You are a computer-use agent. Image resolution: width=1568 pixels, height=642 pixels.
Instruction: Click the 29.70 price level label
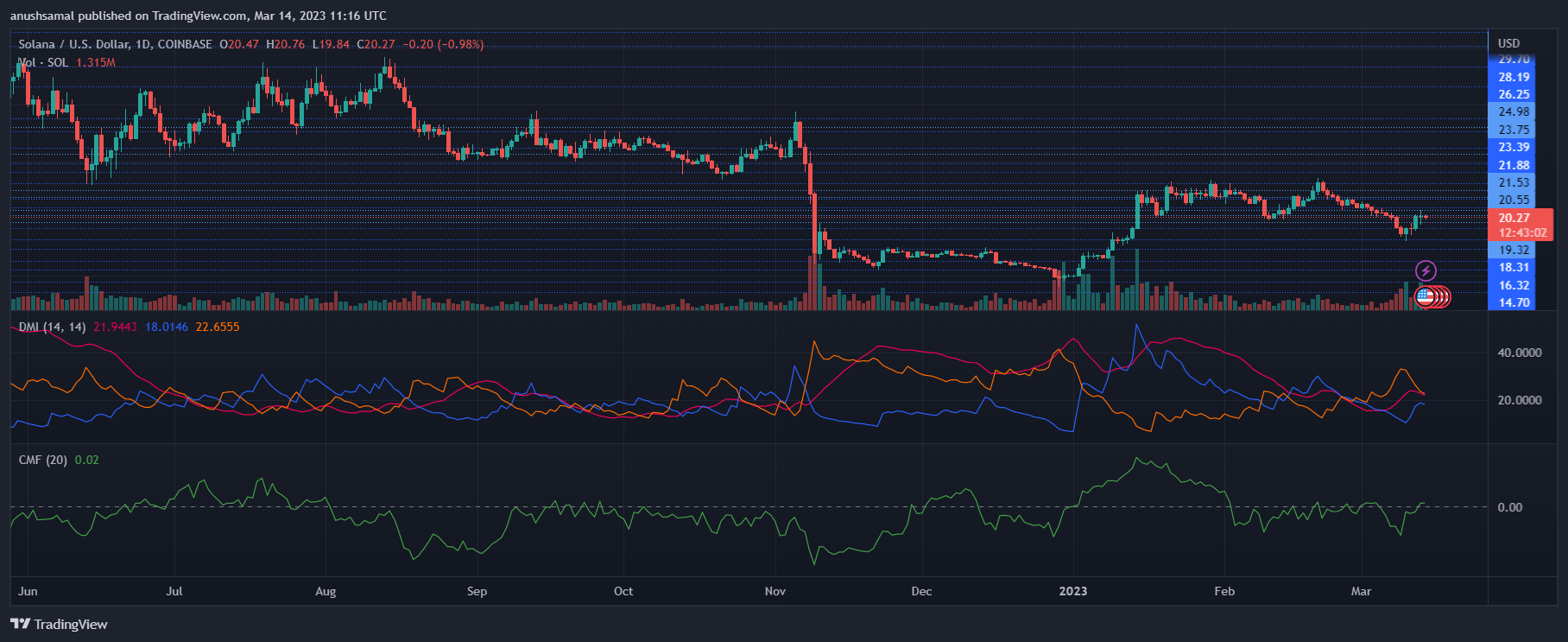click(x=1514, y=60)
